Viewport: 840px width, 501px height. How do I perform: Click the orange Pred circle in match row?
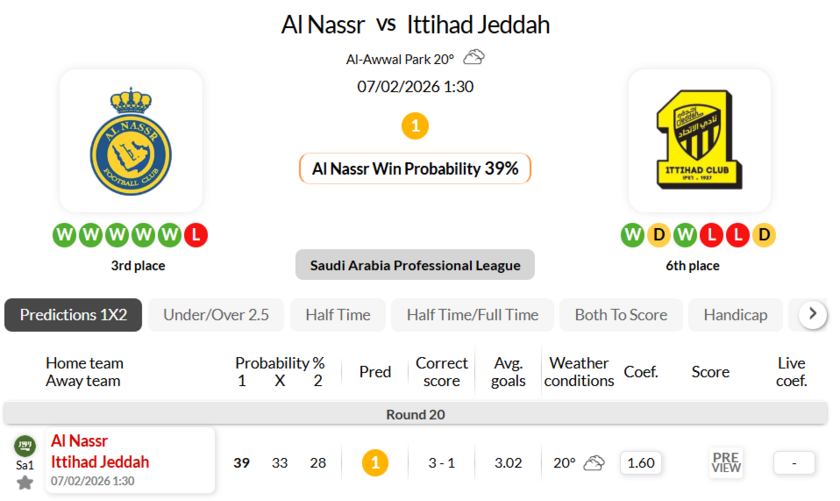click(x=375, y=463)
